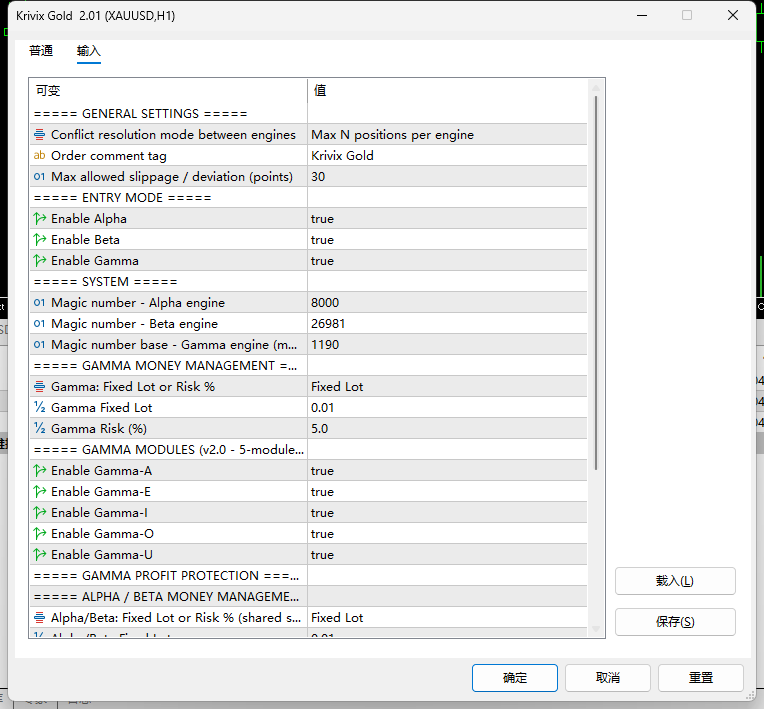Click the arrow icon beside Enable Beta
The height and width of the screenshot is (709, 764).
[39, 239]
